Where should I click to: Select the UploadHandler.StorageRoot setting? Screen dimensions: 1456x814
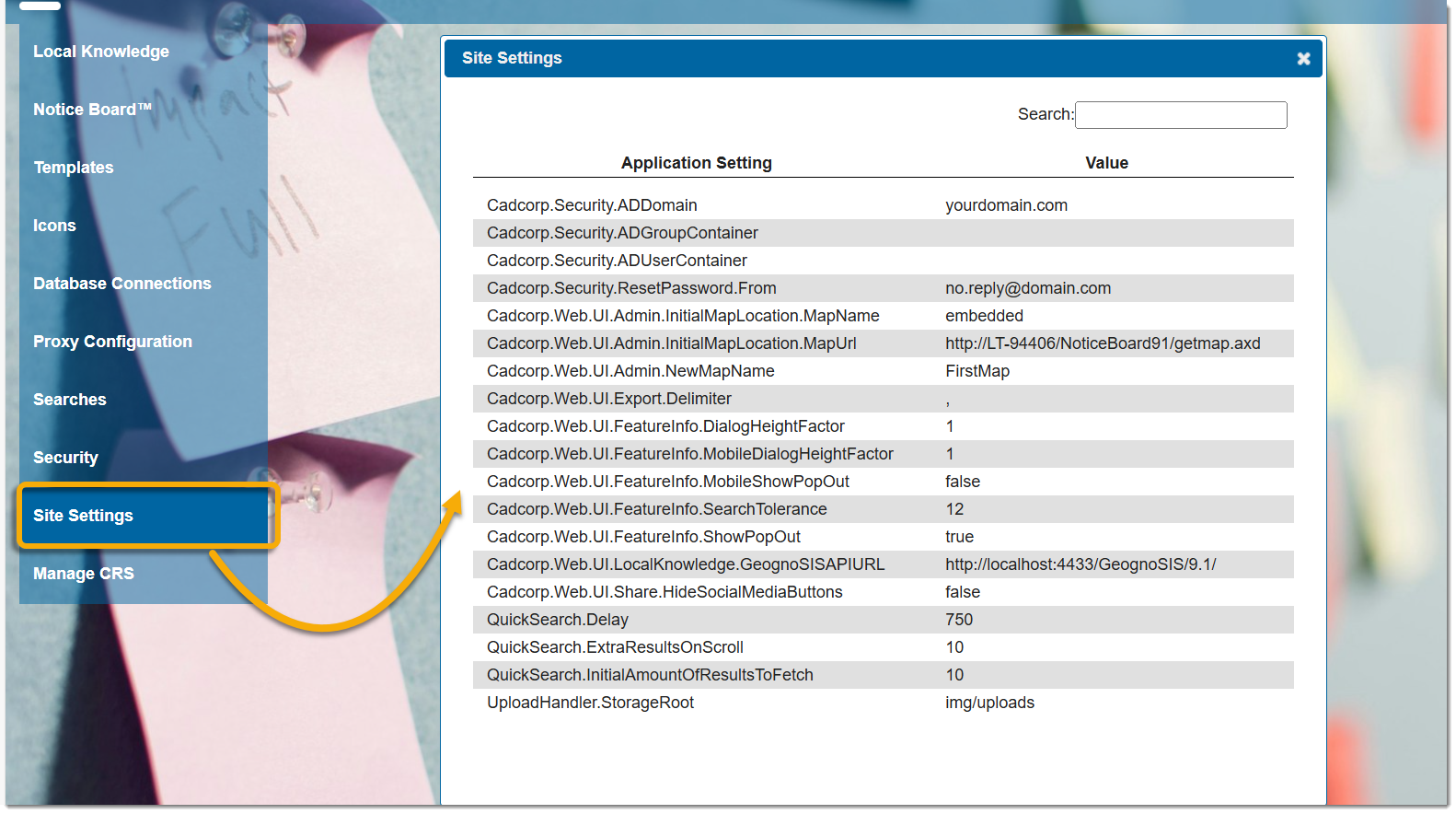(x=590, y=703)
